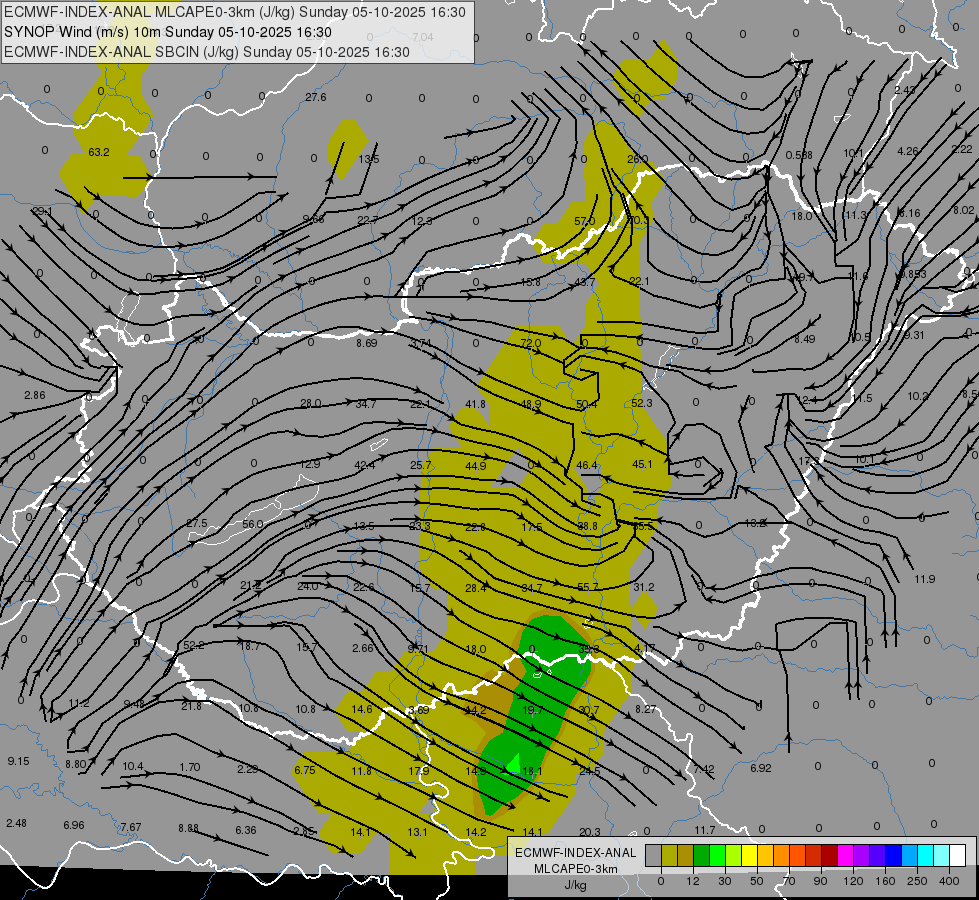Click the map value '6.92'
The image size is (979, 900).
(x=760, y=768)
